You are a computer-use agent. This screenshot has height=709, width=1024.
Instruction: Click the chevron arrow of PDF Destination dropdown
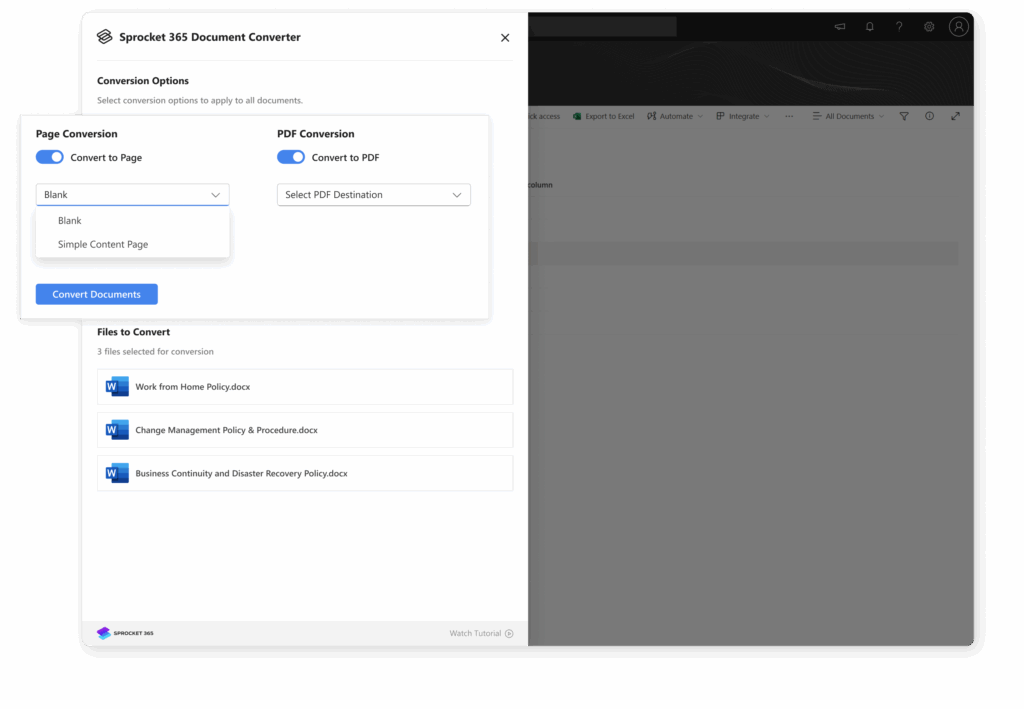click(x=456, y=195)
